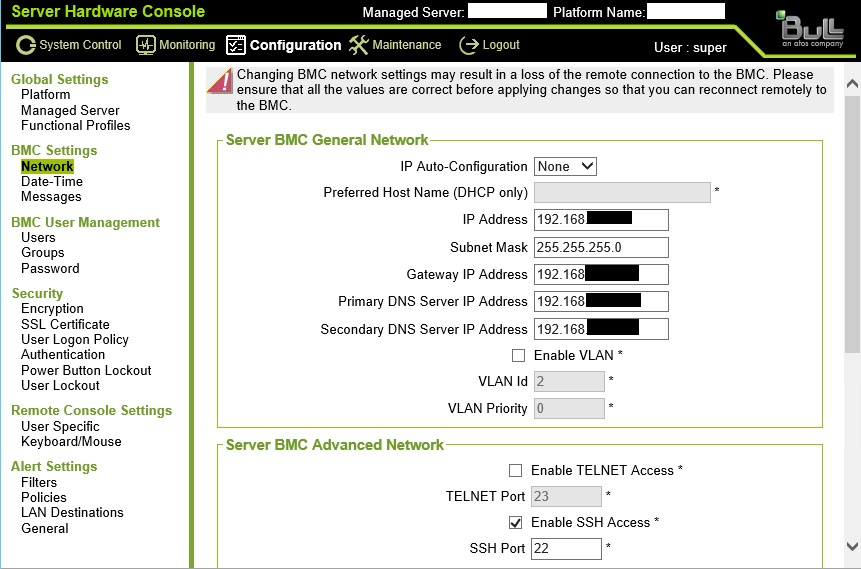Open Date-Time settings
Screen dimensions: 861x569
(52, 181)
